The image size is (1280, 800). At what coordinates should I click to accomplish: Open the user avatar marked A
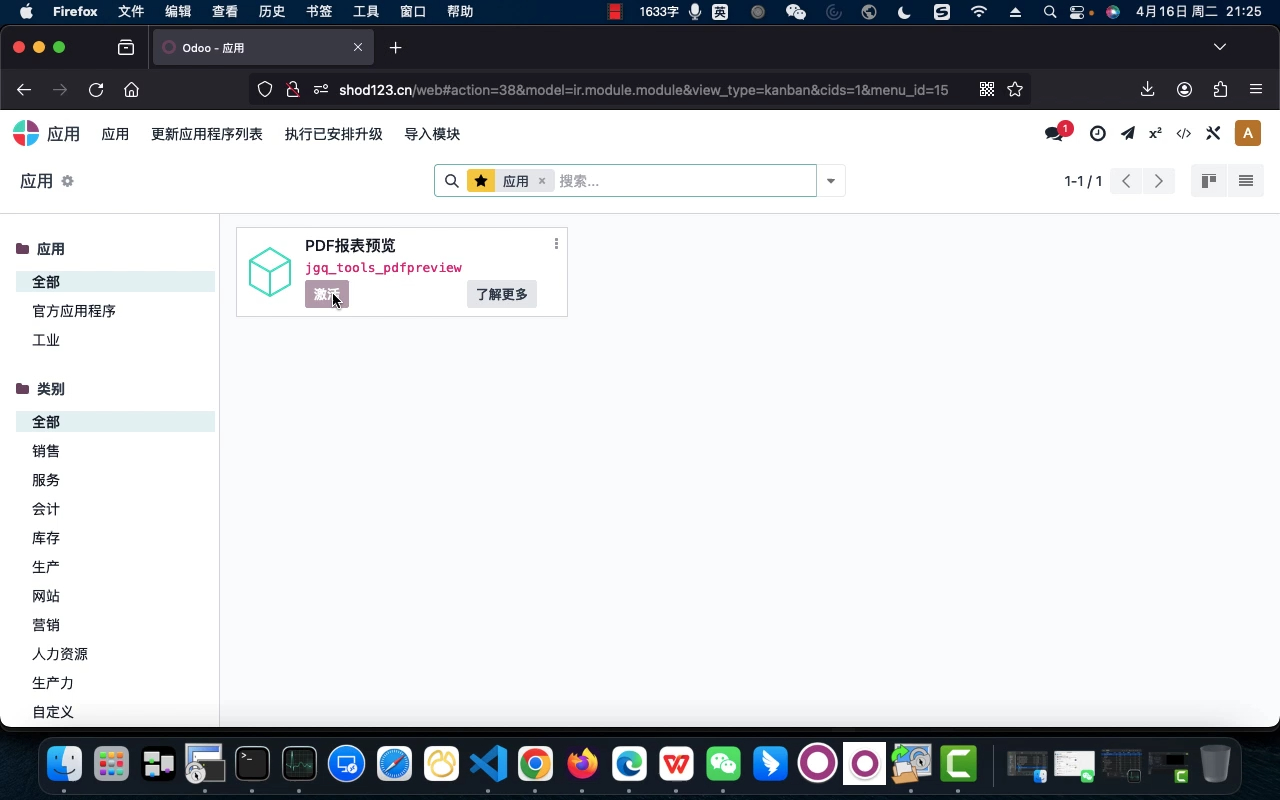[x=1247, y=132]
